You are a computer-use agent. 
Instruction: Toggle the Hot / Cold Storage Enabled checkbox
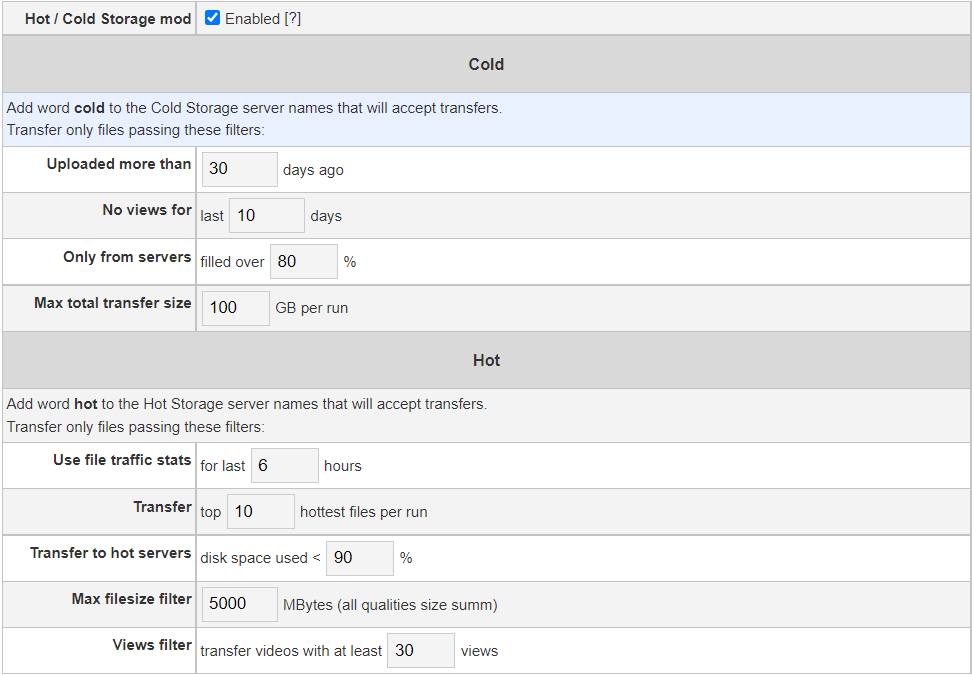(213, 18)
